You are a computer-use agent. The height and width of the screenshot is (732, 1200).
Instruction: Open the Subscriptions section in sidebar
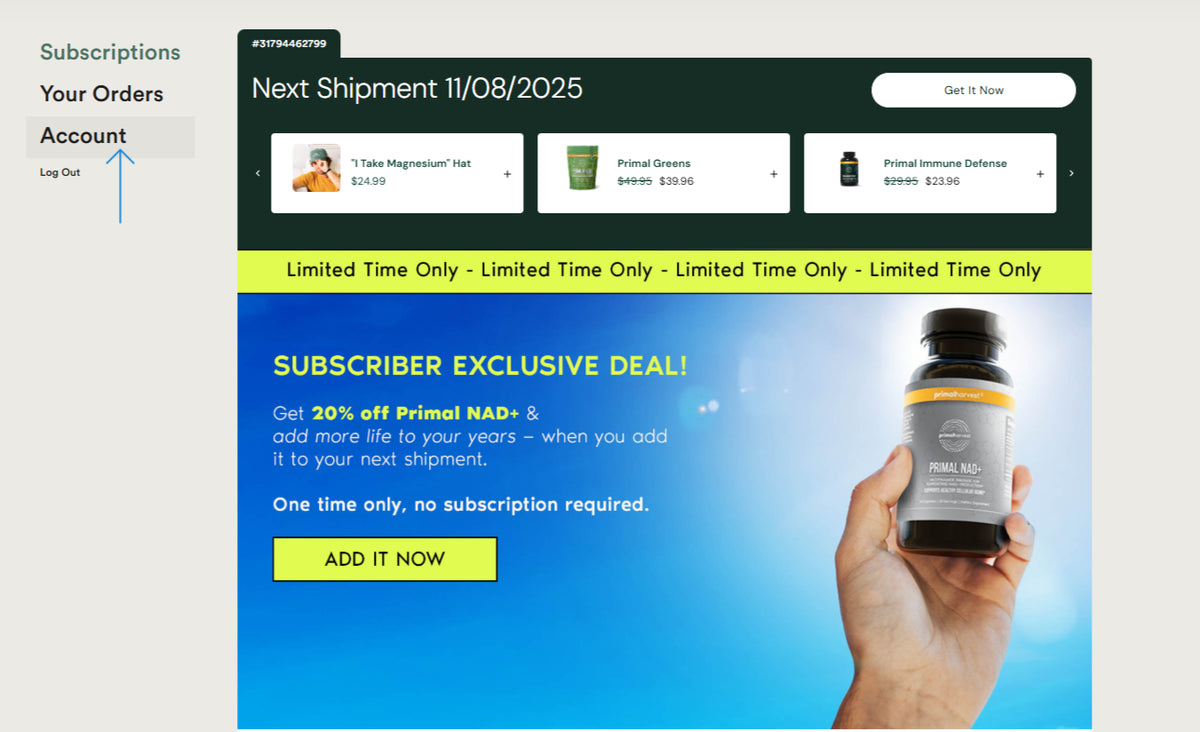click(x=110, y=52)
